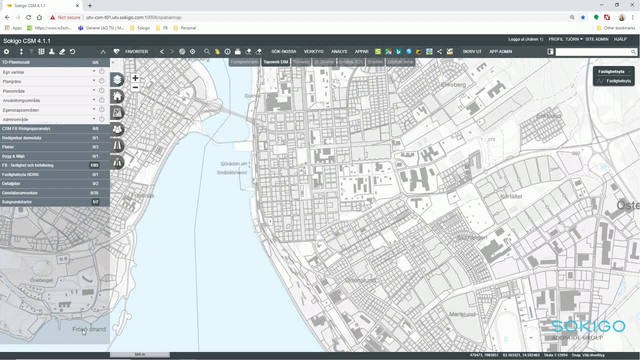
Task: Open the map sheet side icon
Action: [x=118, y=113]
